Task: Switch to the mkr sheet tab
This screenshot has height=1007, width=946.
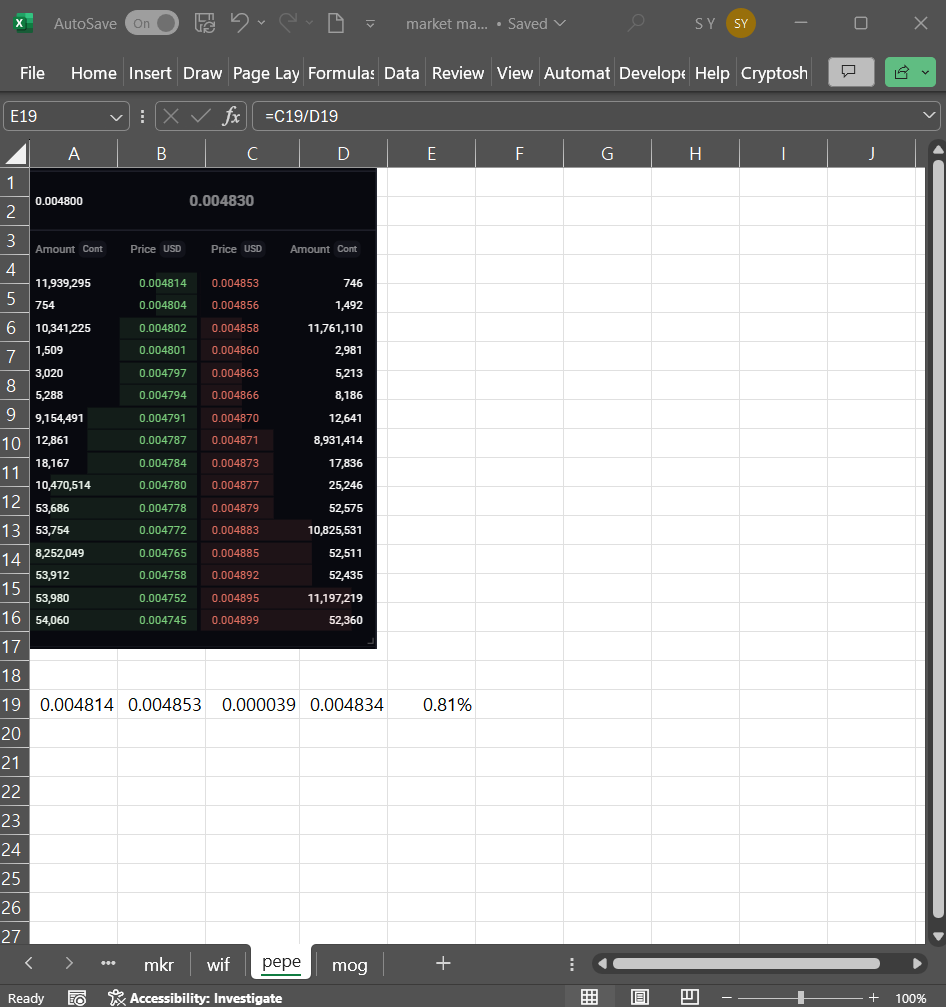Action: [x=159, y=965]
